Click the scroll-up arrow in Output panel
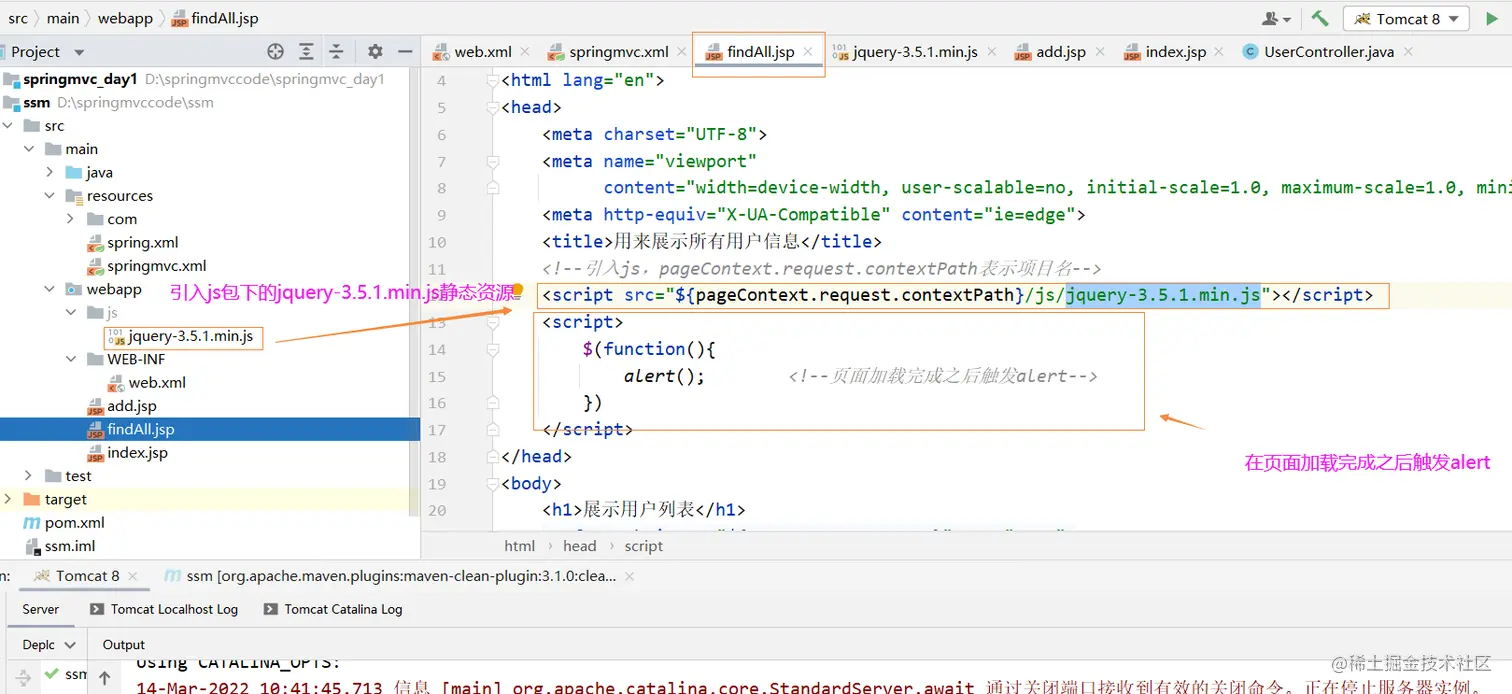This screenshot has width=1512, height=694. 104,677
